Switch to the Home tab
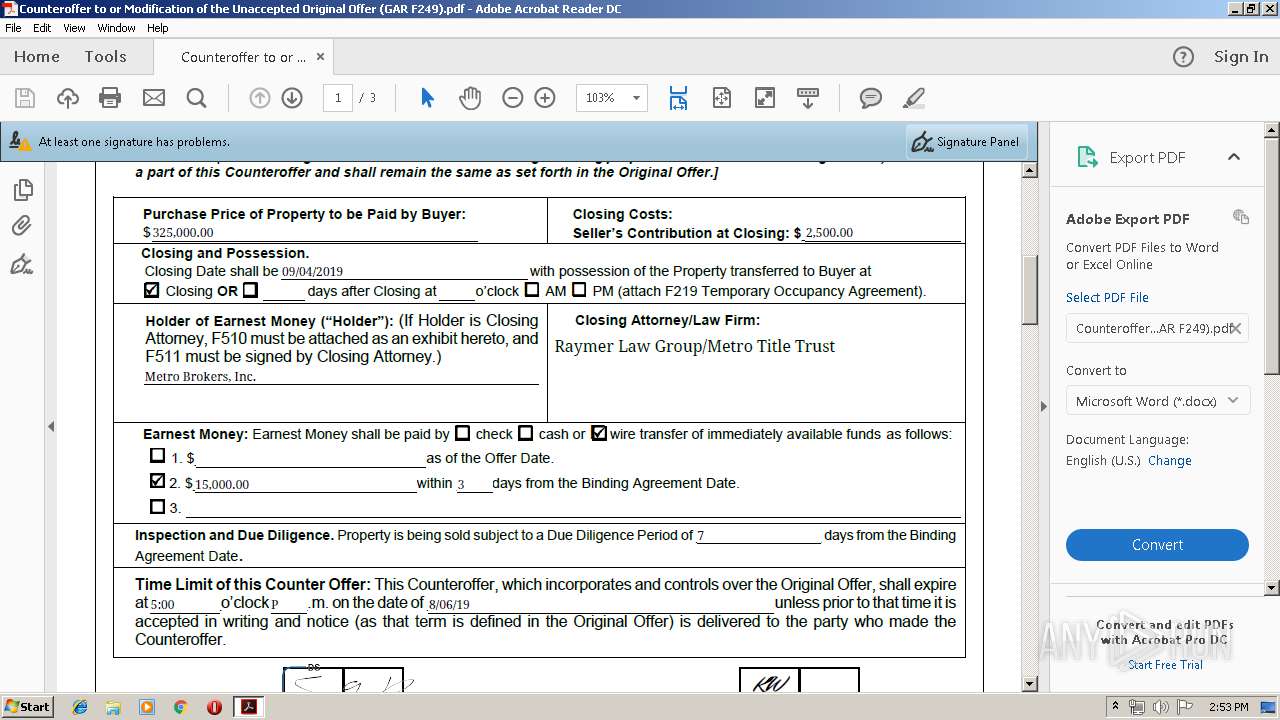 pyautogui.click(x=37, y=57)
